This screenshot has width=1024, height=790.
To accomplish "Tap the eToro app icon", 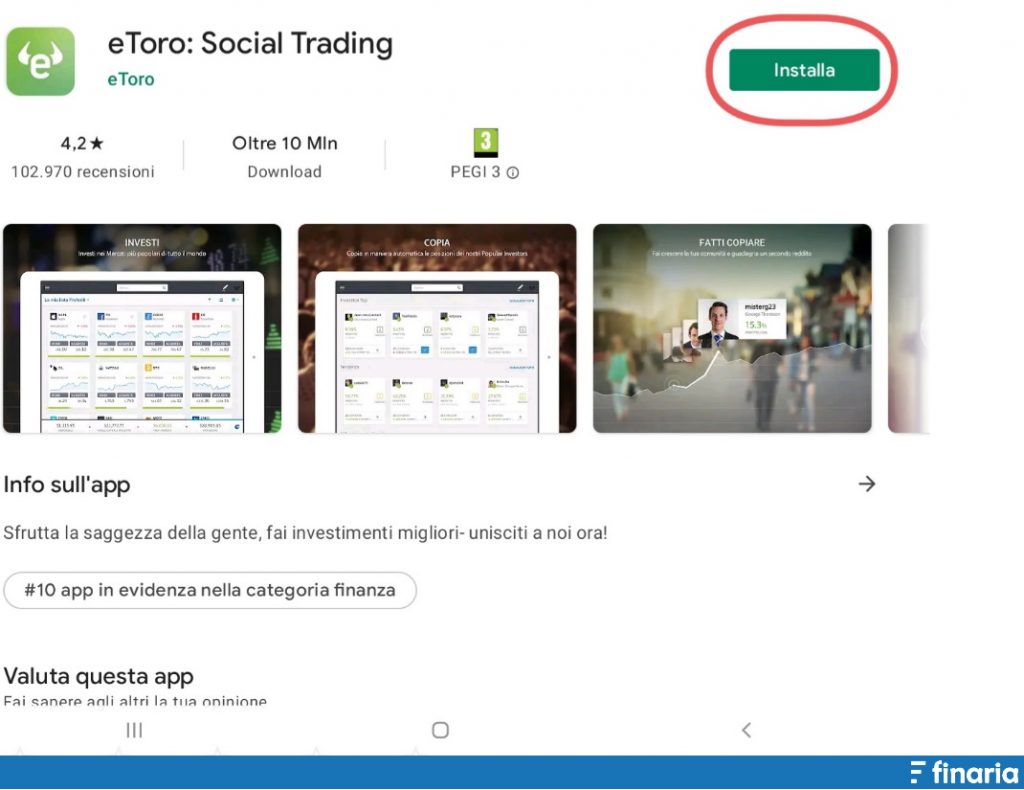I will [x=40, y=61].
